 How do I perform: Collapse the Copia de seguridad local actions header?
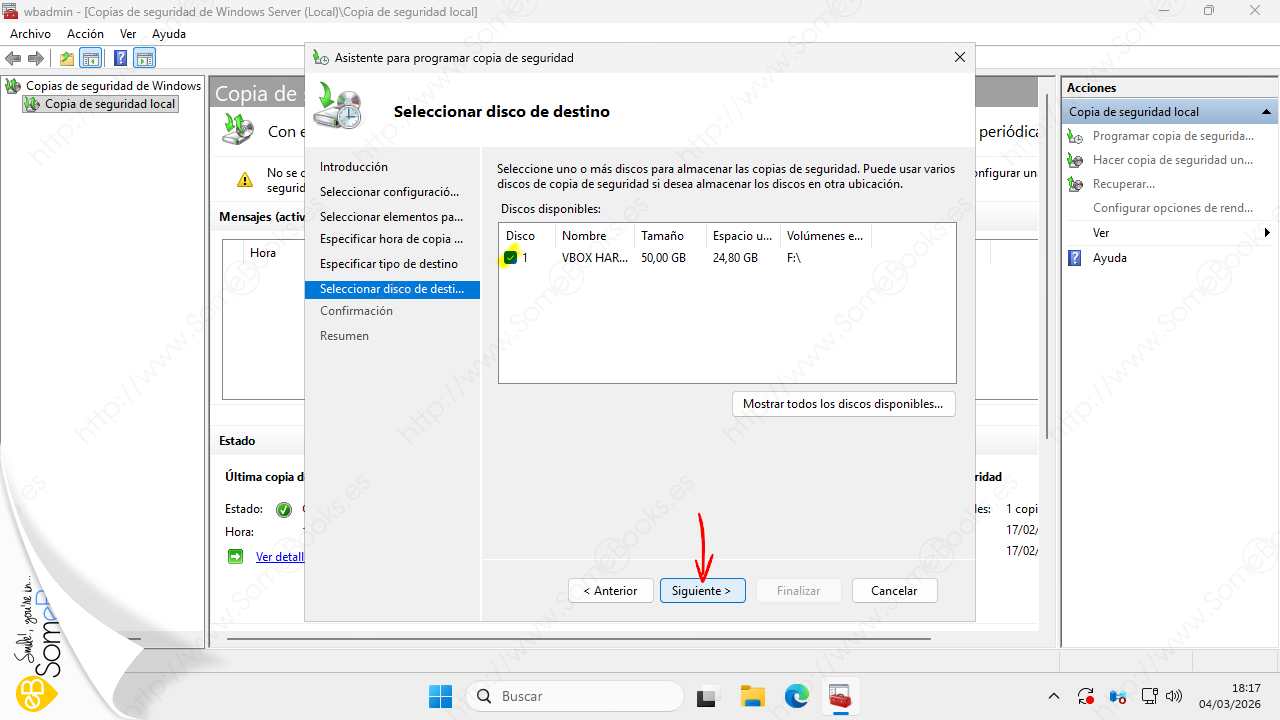coord(1266,112)
